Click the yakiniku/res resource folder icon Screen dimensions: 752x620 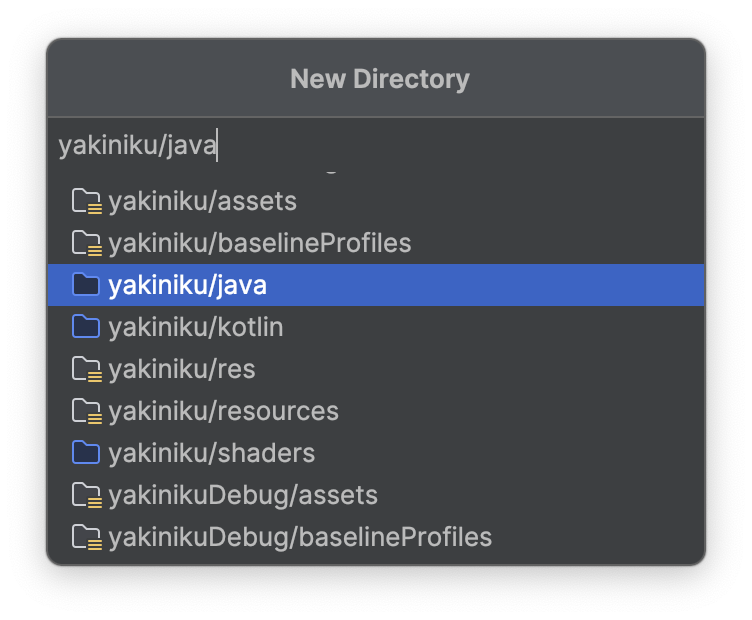[x=87, y=369]
